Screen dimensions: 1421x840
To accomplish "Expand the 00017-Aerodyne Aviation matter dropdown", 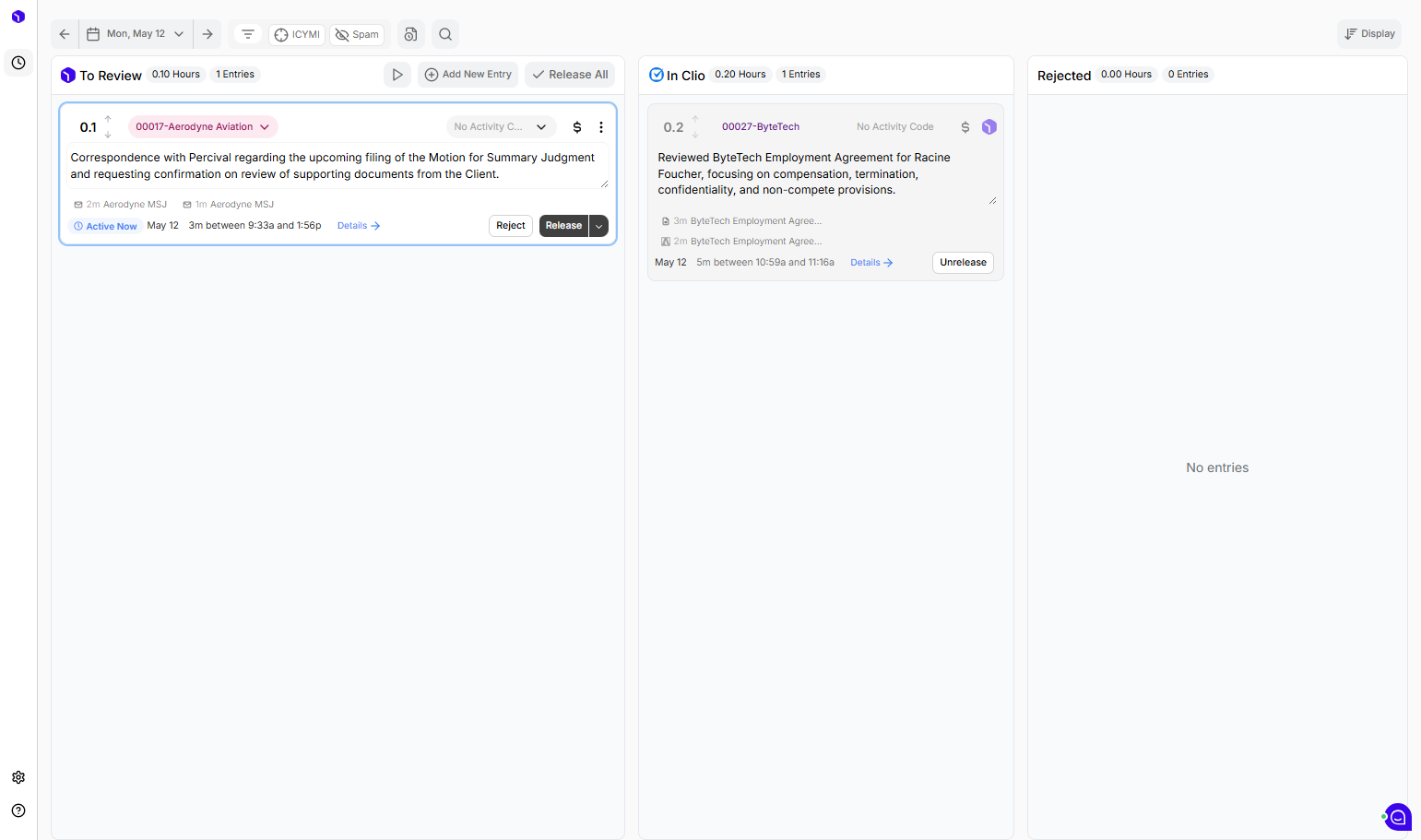I will click(203, 127).
